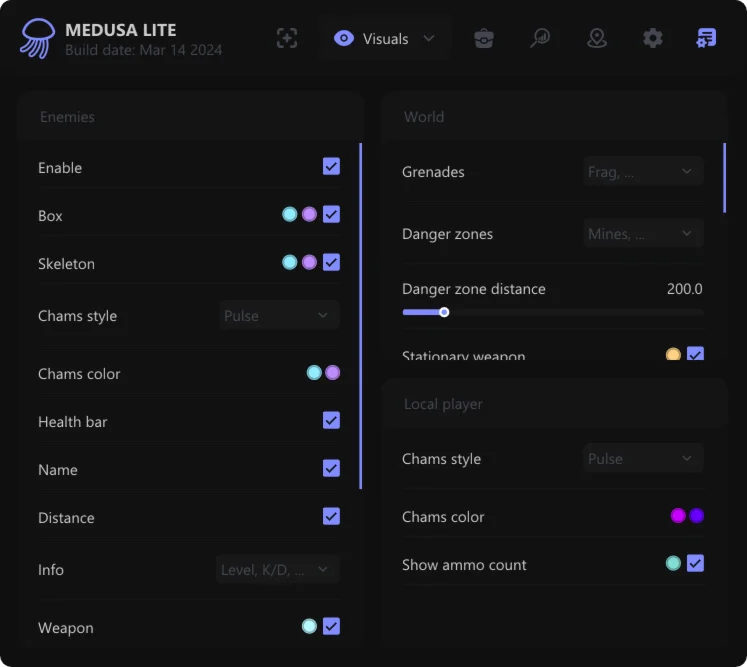747x667 pixels.
Task: Pick the Skeleton purple color swatch
Action: [309, 262]
